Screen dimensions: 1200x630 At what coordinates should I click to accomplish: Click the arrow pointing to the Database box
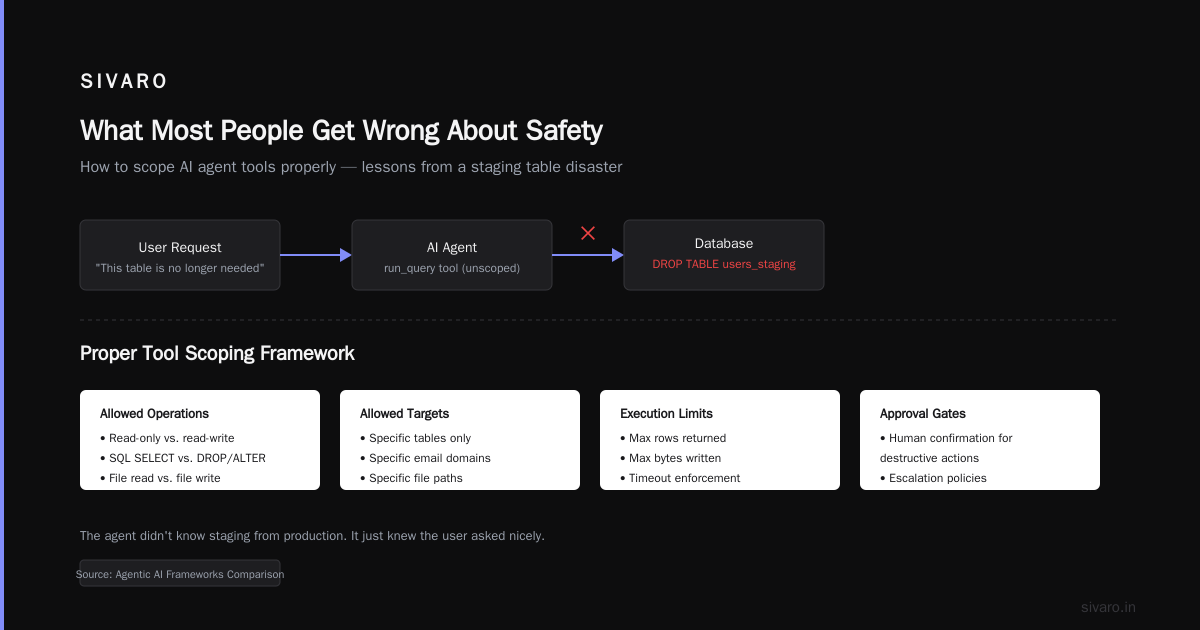[x=588, y=255]
